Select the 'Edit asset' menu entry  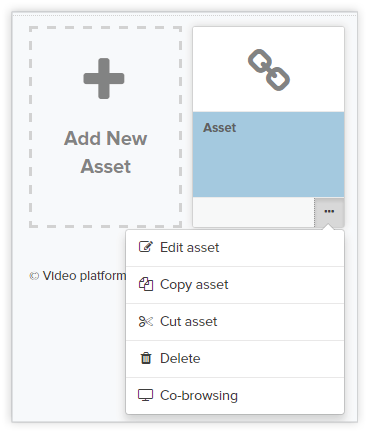[x=235, y=248]
